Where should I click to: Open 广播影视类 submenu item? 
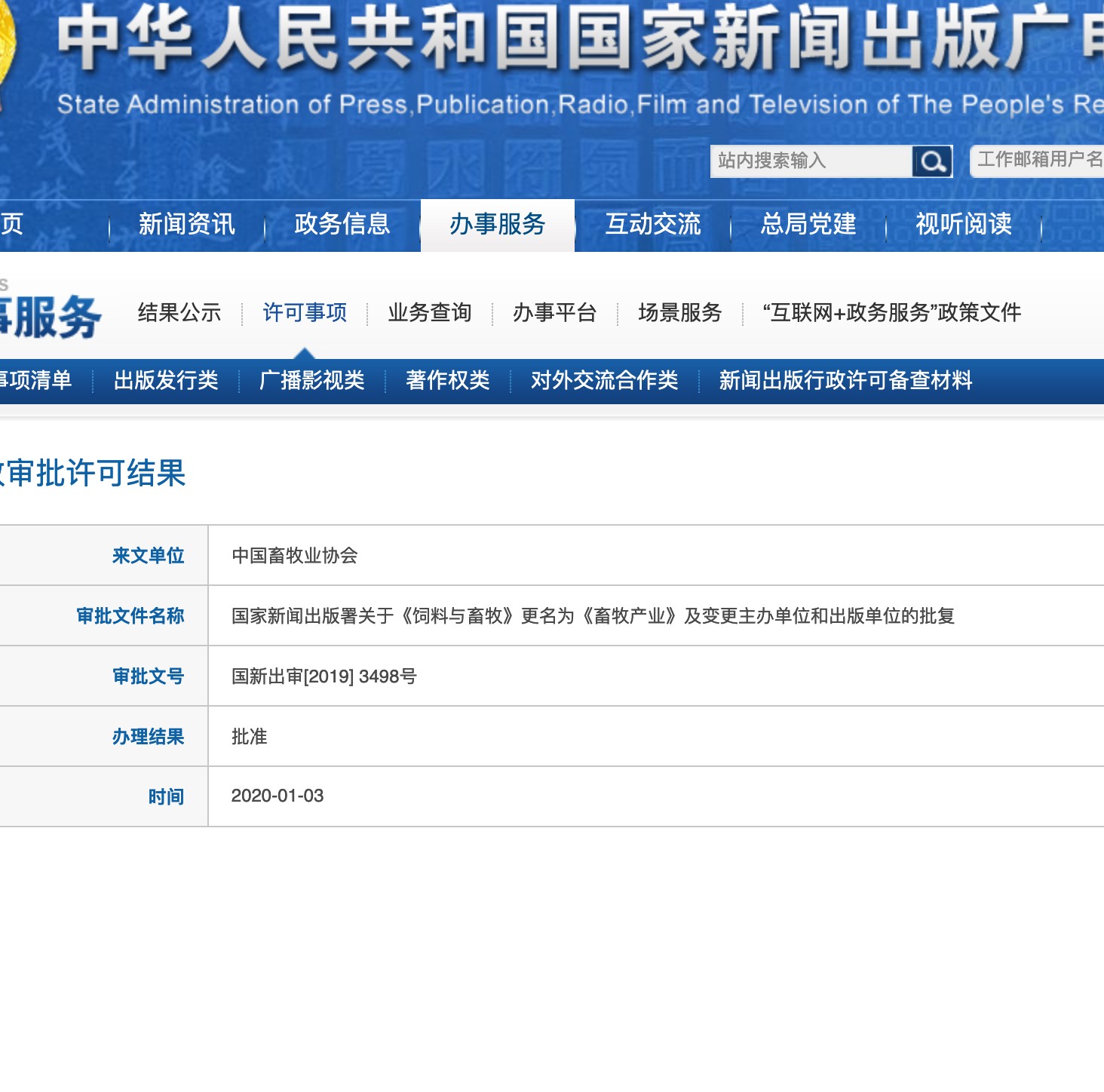pos(312,380)
